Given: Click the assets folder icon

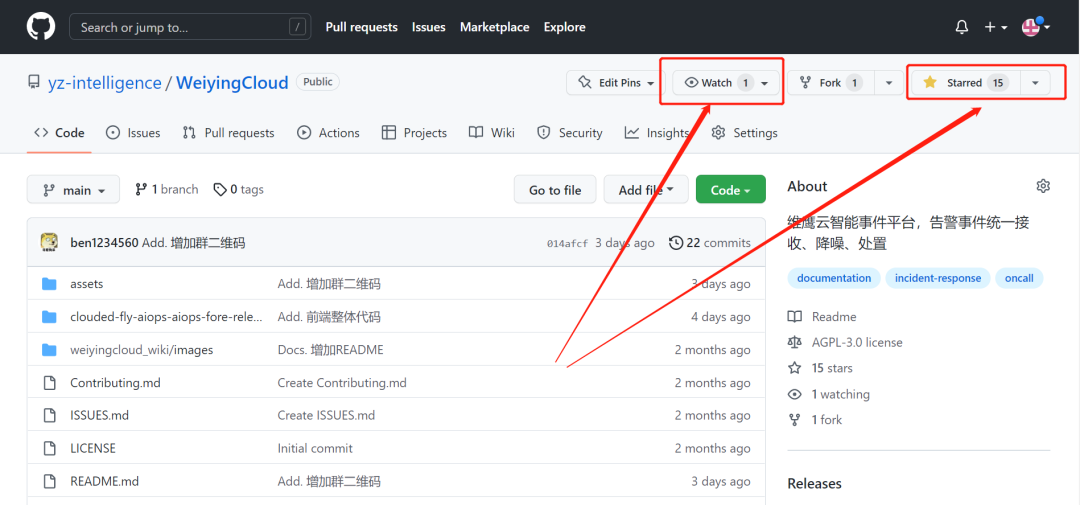Looking at the screenshot, I should [x=49, y=284].
